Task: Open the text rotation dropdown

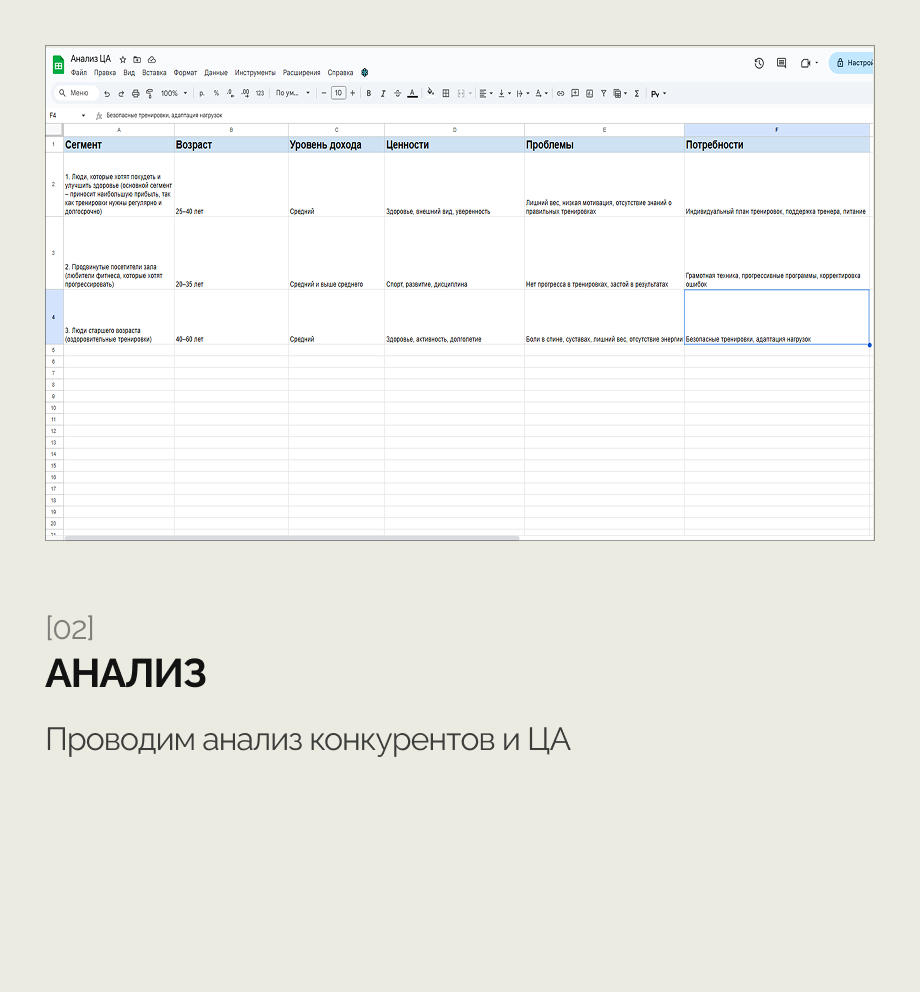Action: 542,94
